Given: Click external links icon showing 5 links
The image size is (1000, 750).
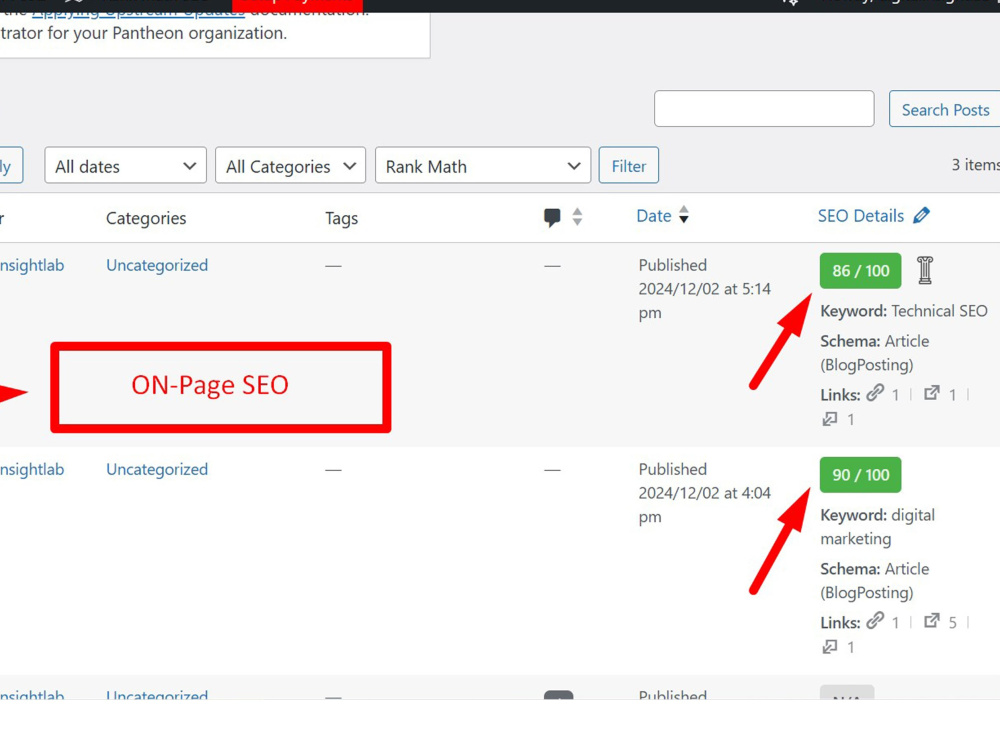Looking at the screenshot, I should (x=932, y=621).
